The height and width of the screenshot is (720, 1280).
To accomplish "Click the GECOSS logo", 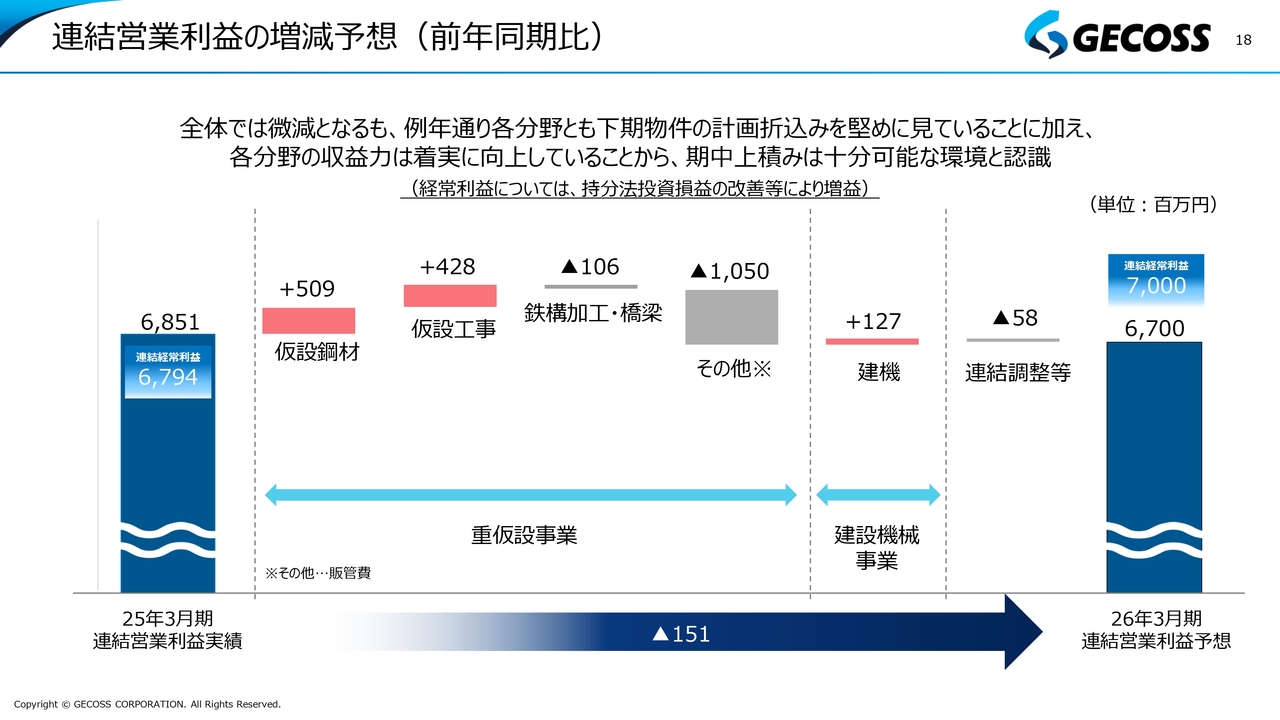I will click(1116, 38).
